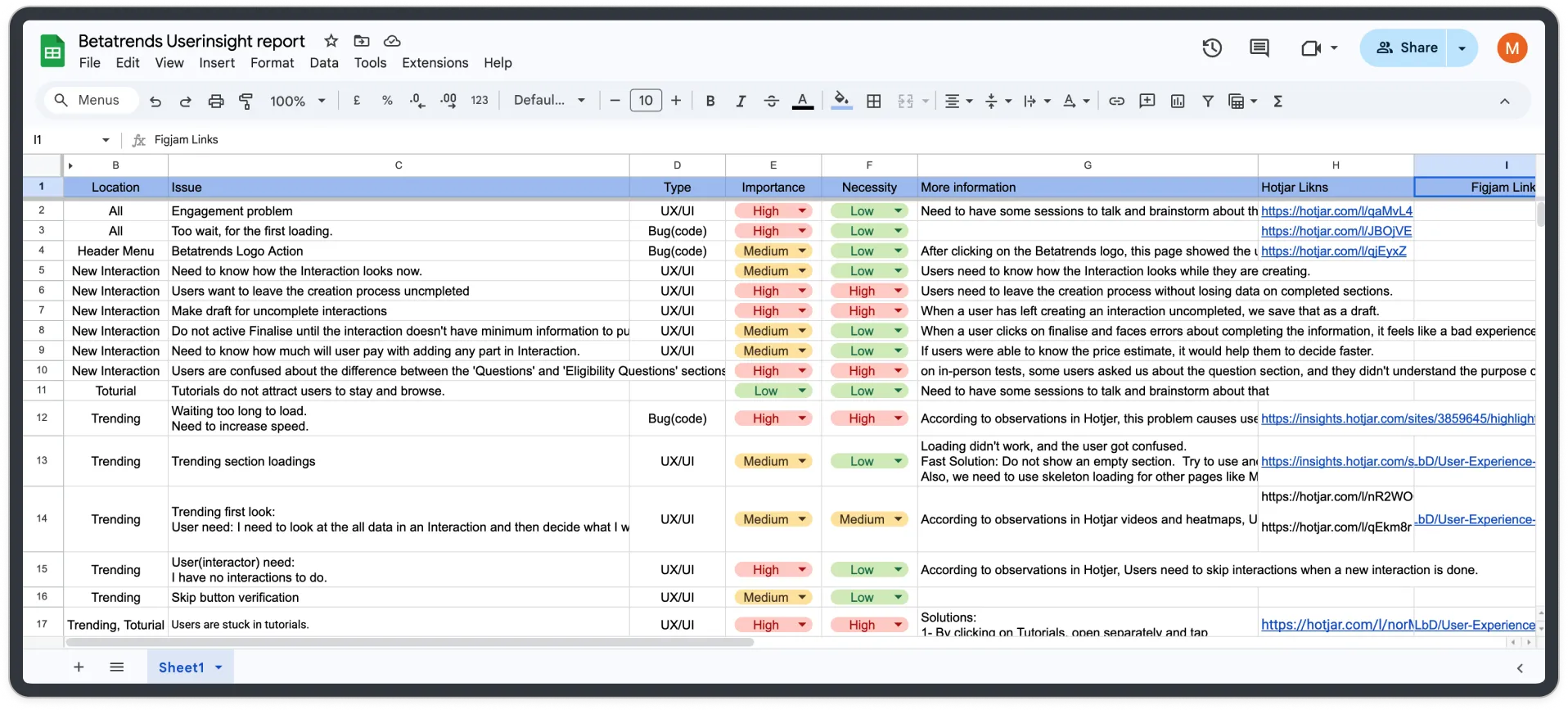Open the comments panel icon
1568x710 pixels.
pos(1259,48)
